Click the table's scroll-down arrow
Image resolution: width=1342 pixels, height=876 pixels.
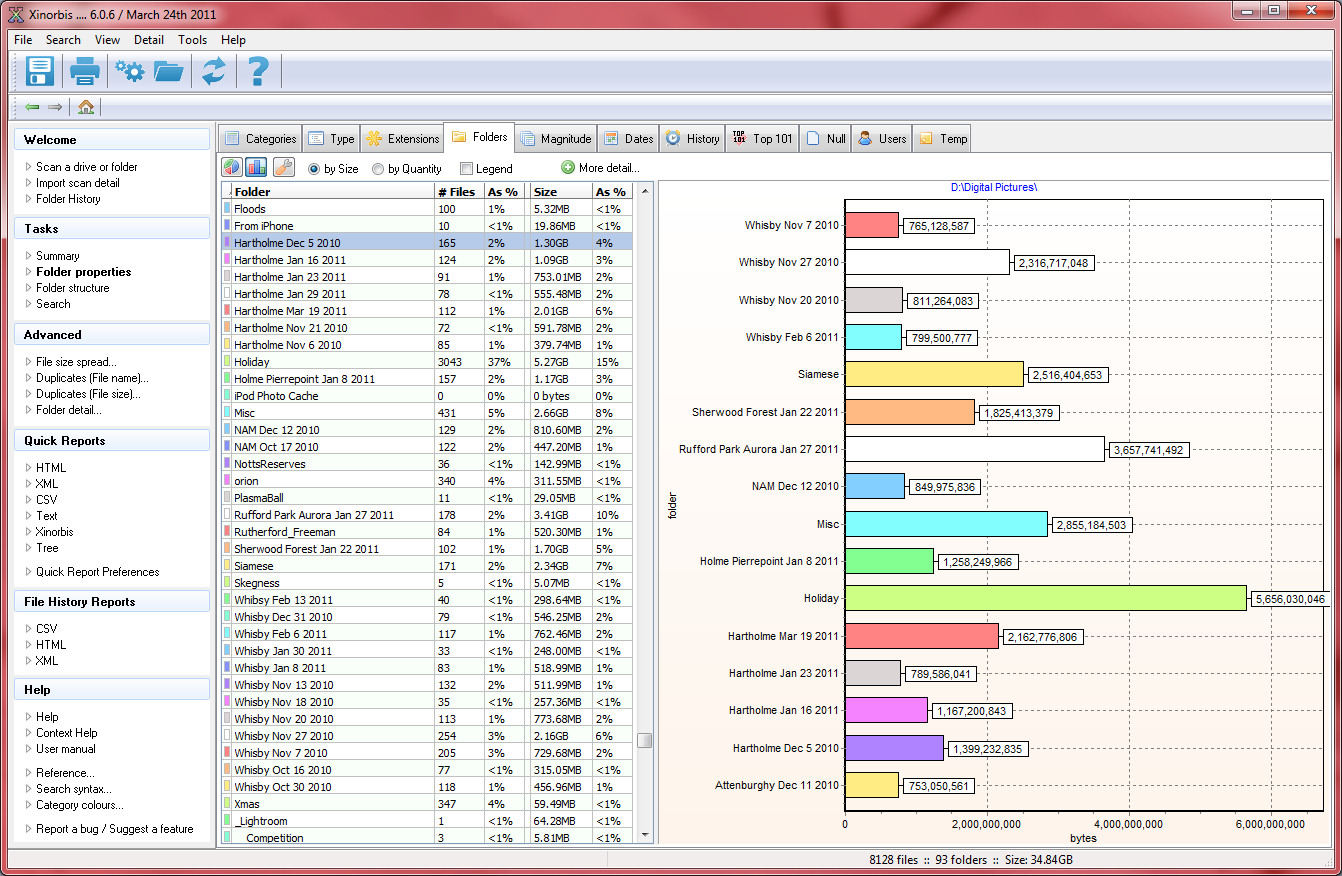pos(645,835)
